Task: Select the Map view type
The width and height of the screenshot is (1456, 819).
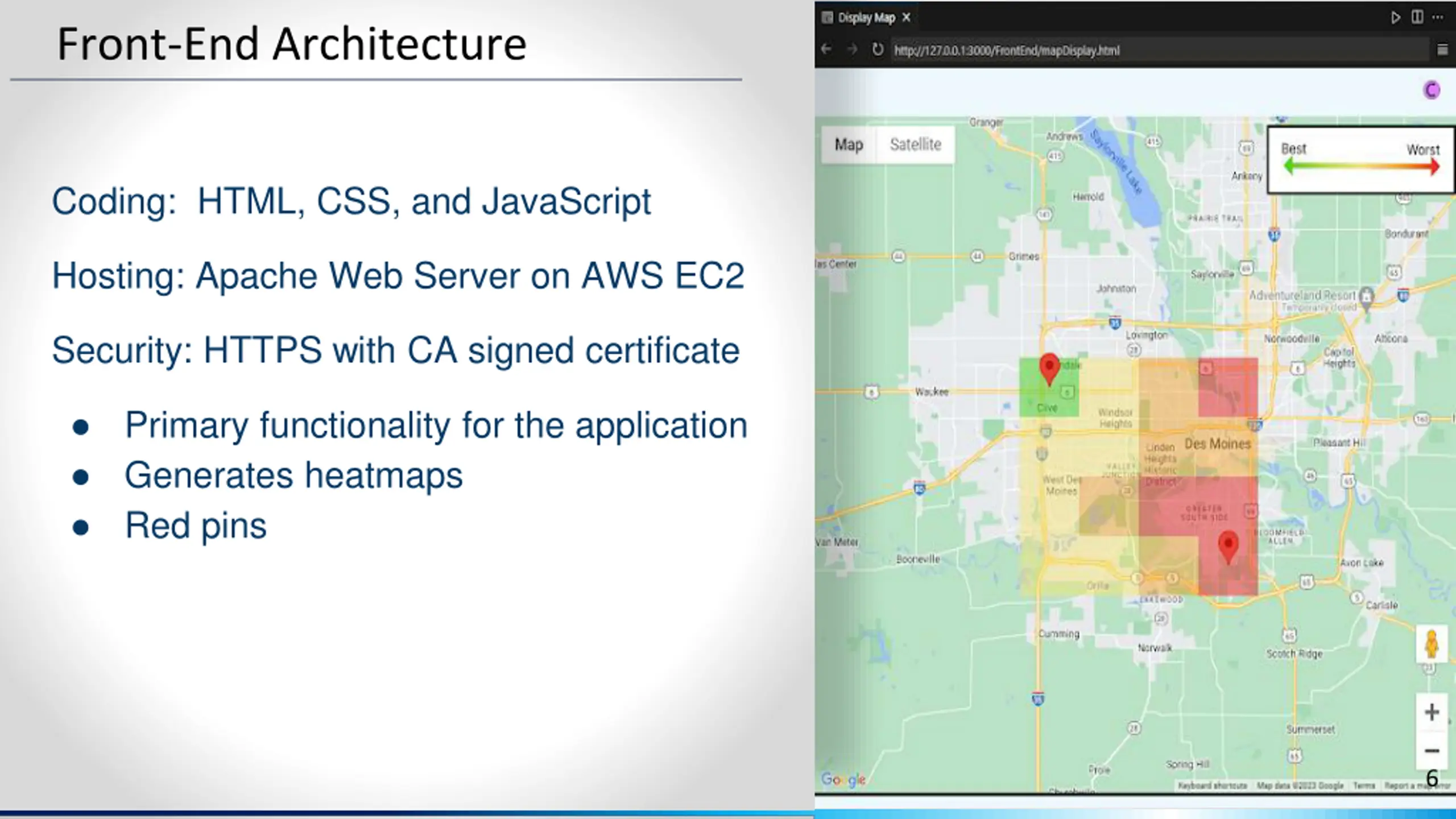Action: 849,144
